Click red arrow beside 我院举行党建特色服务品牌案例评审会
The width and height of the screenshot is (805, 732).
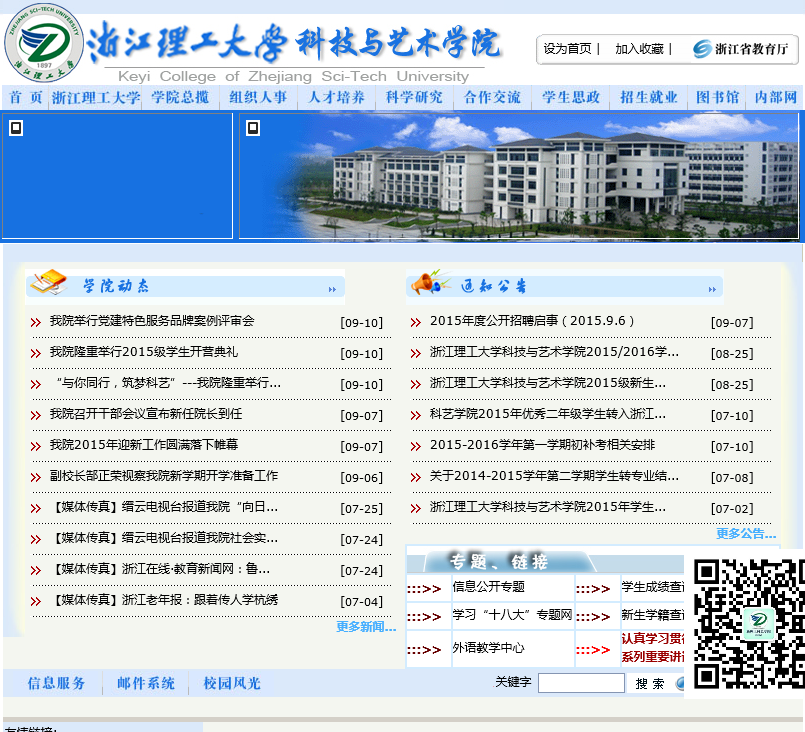[x=35, y=323]
